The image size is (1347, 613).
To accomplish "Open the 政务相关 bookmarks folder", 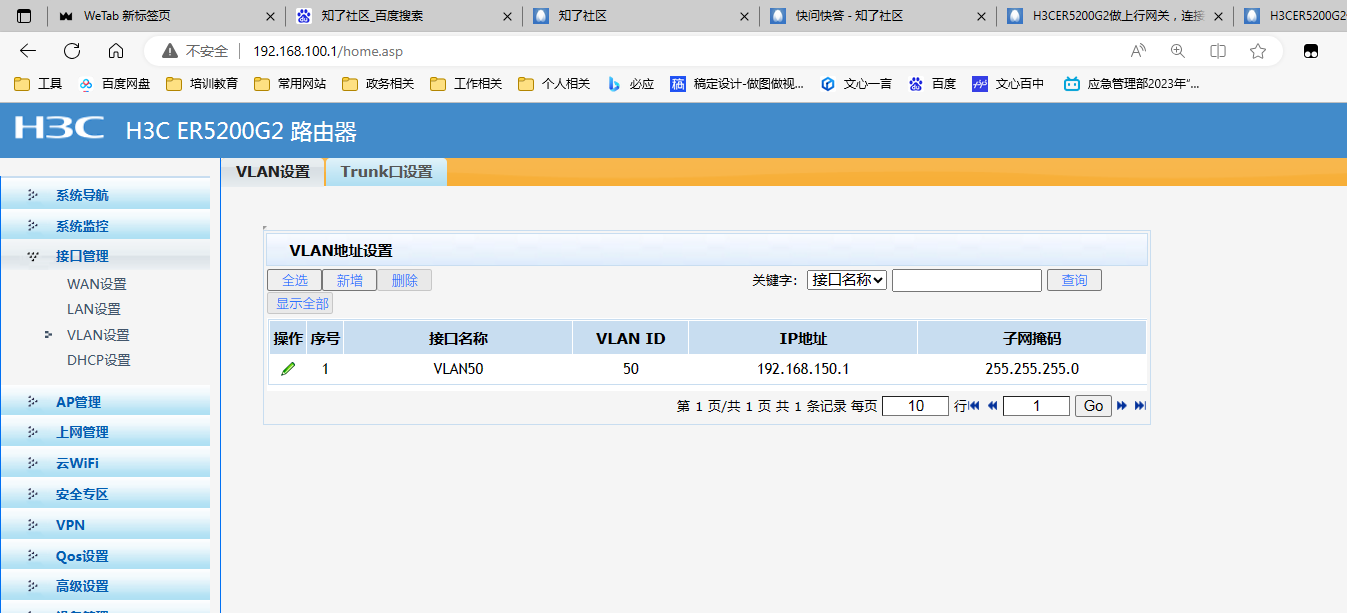I will tap(378, 84).
